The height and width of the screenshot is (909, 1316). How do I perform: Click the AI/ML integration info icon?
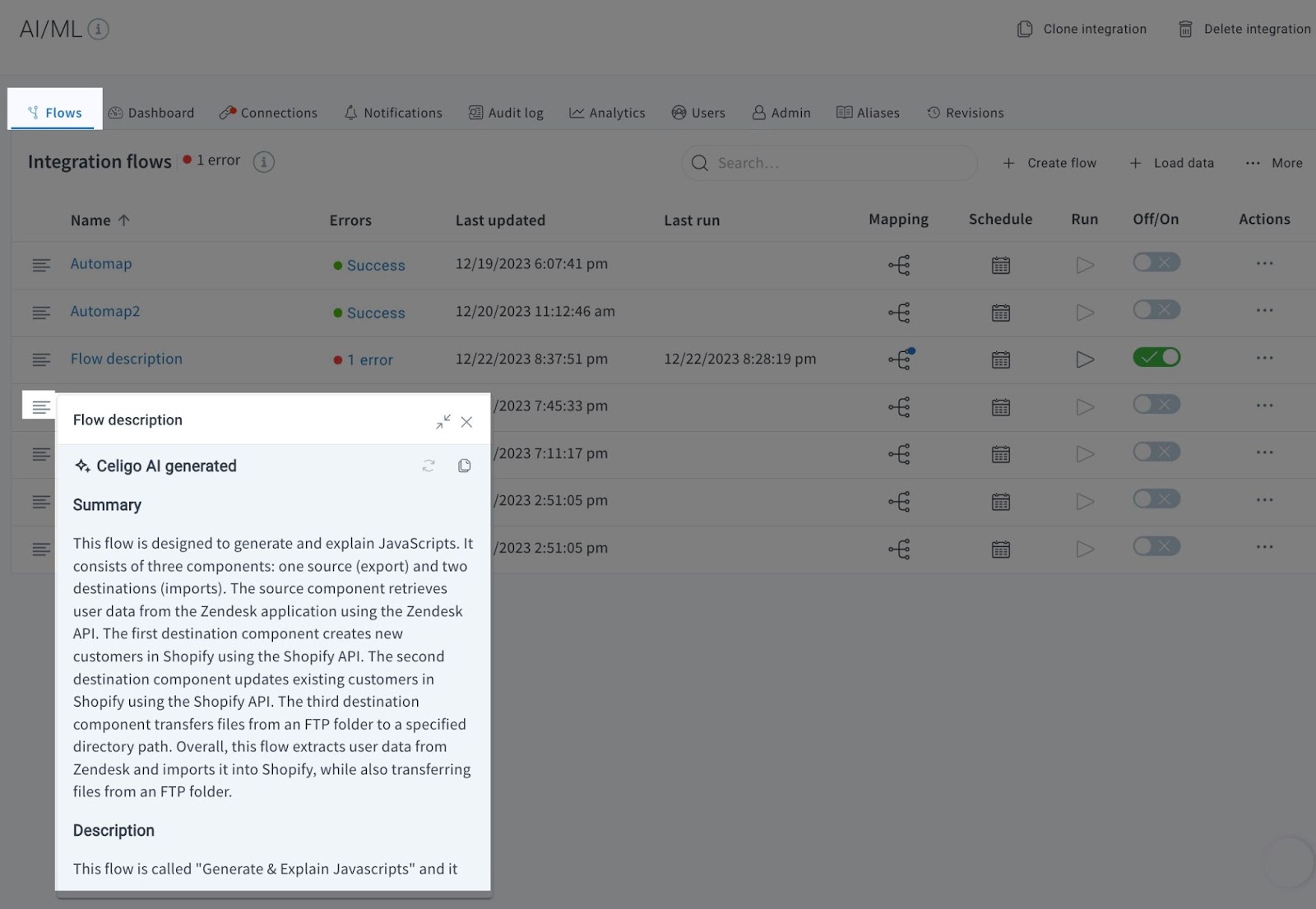click(x=99, y=29)
